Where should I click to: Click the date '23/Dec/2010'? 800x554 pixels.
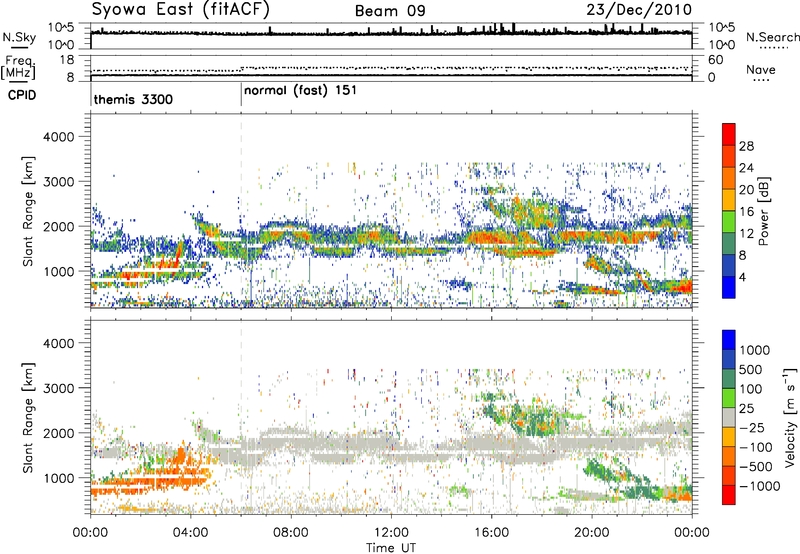pyautogui.click(x=639, y=10)
